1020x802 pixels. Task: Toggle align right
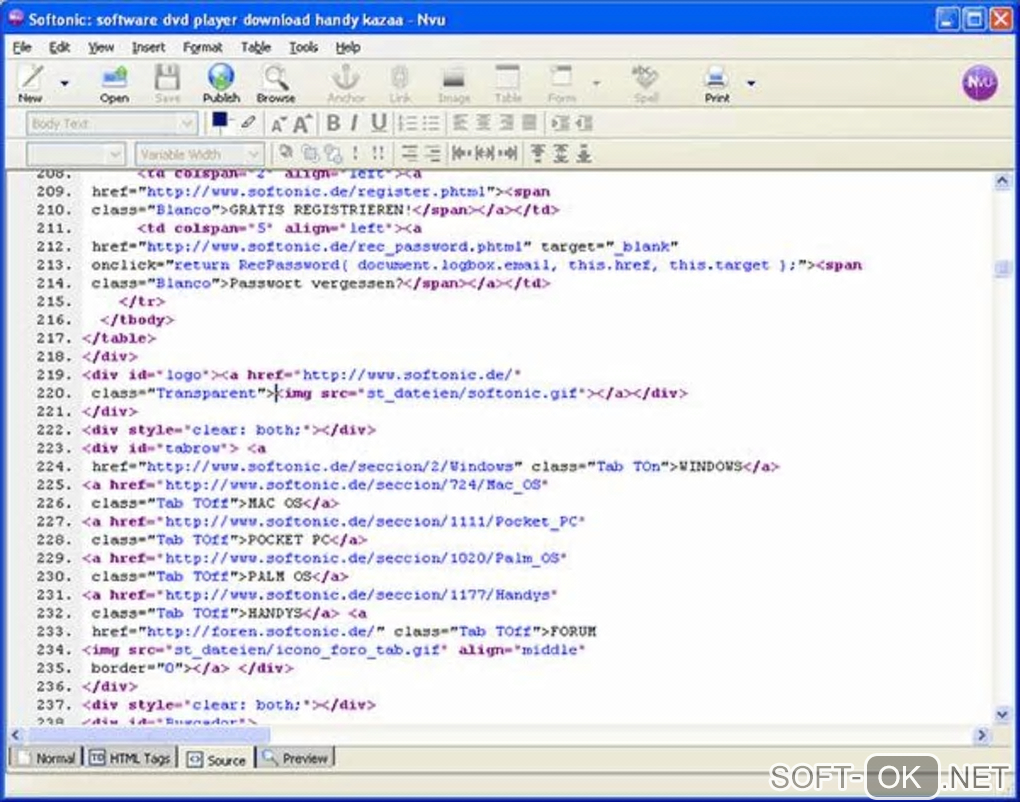point(507,123)
